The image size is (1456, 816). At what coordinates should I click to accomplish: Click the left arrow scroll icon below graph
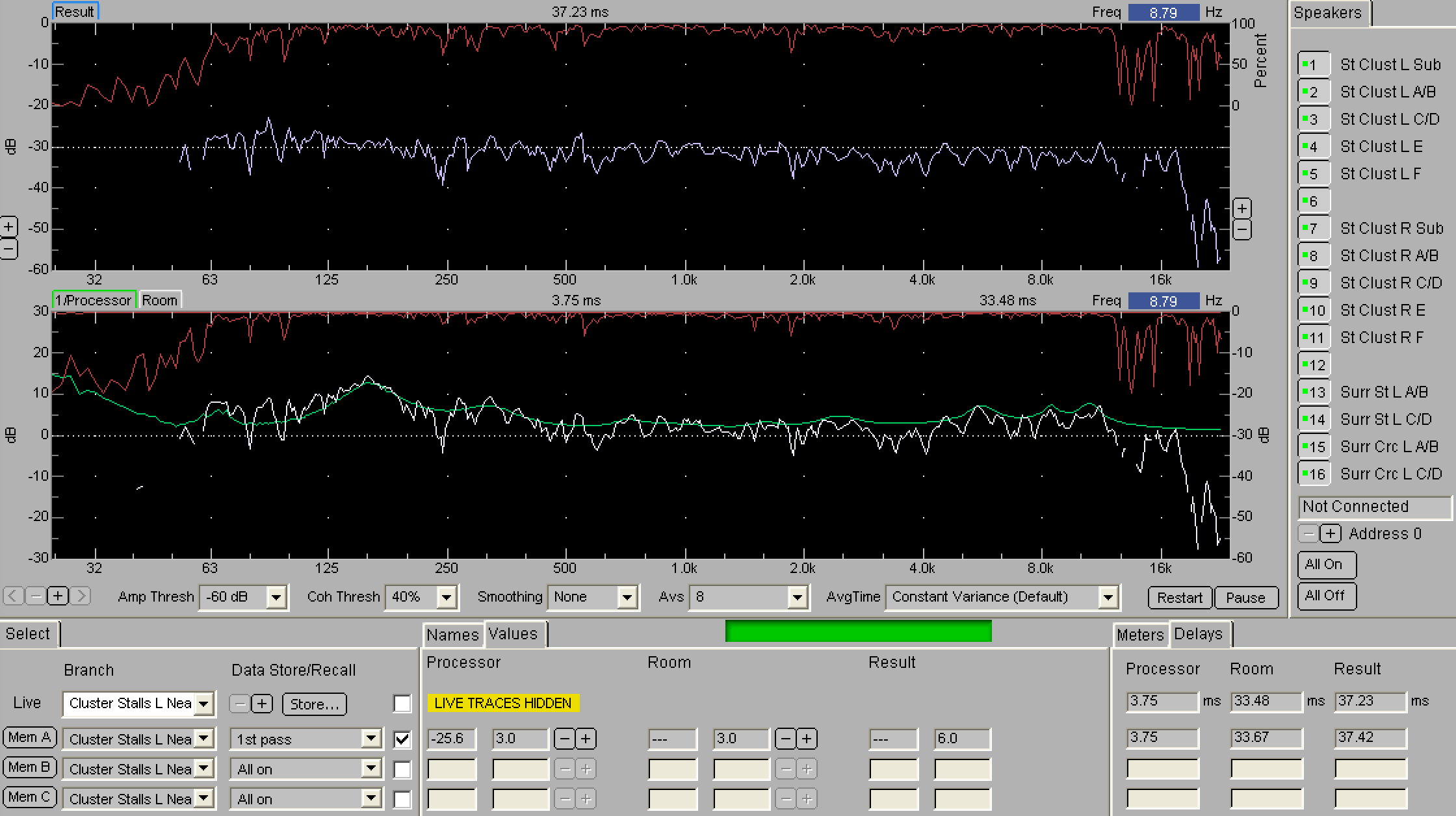14,596
